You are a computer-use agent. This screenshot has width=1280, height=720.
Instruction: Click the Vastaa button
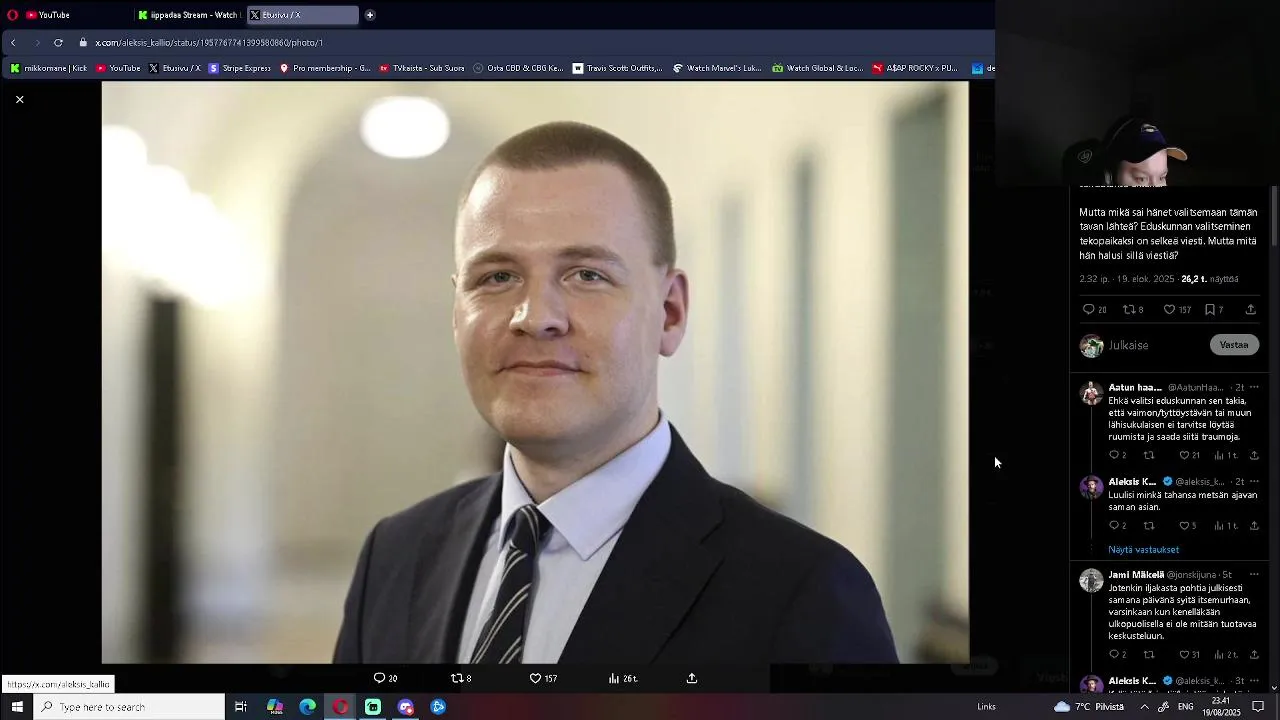point(1234,345)
